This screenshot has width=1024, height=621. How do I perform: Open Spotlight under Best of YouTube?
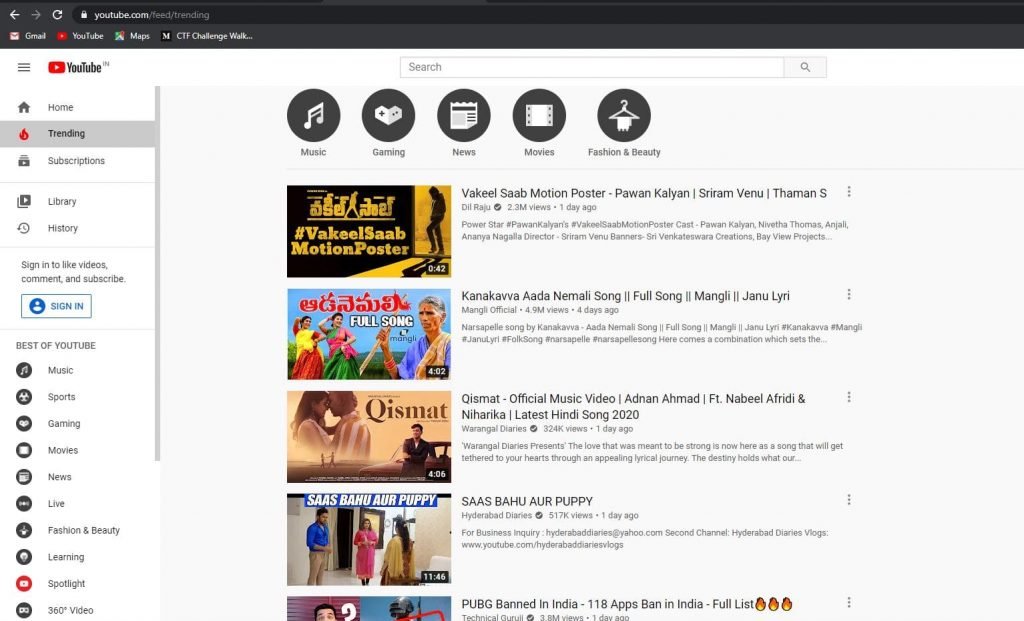tap(78, 584)
